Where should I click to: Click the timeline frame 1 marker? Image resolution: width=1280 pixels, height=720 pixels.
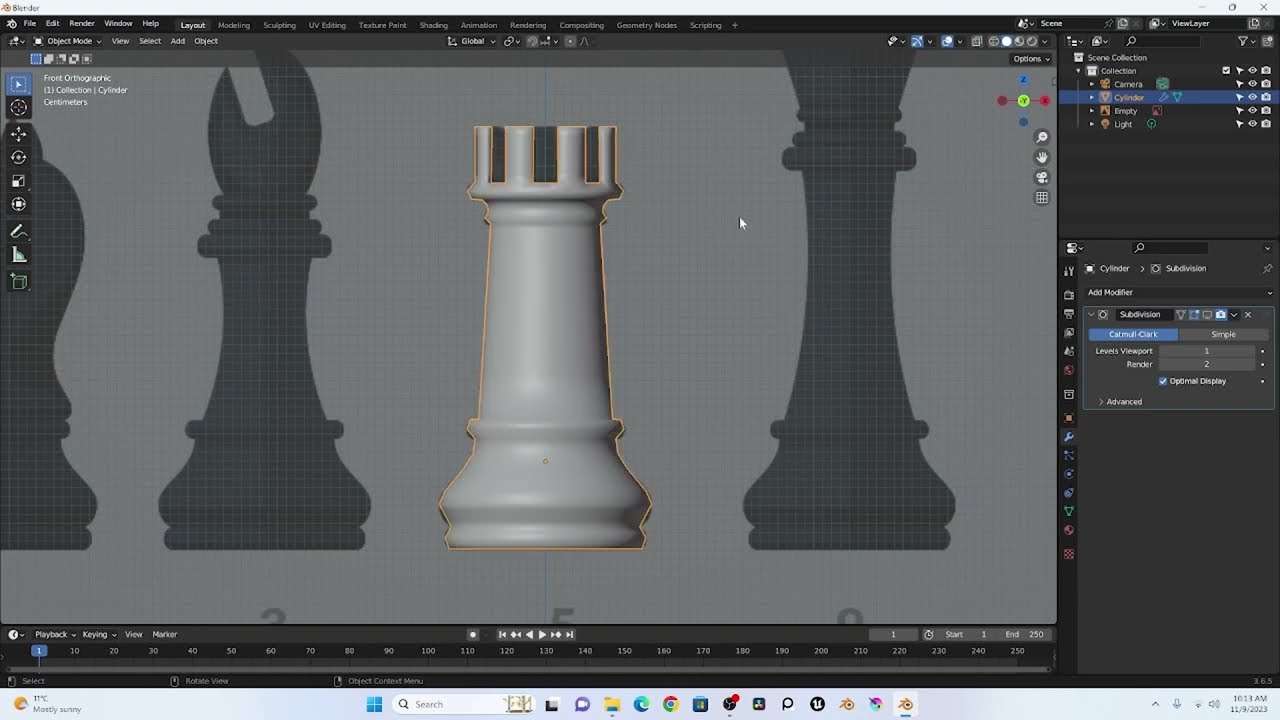pyautogui.click(x=38, y=651)
